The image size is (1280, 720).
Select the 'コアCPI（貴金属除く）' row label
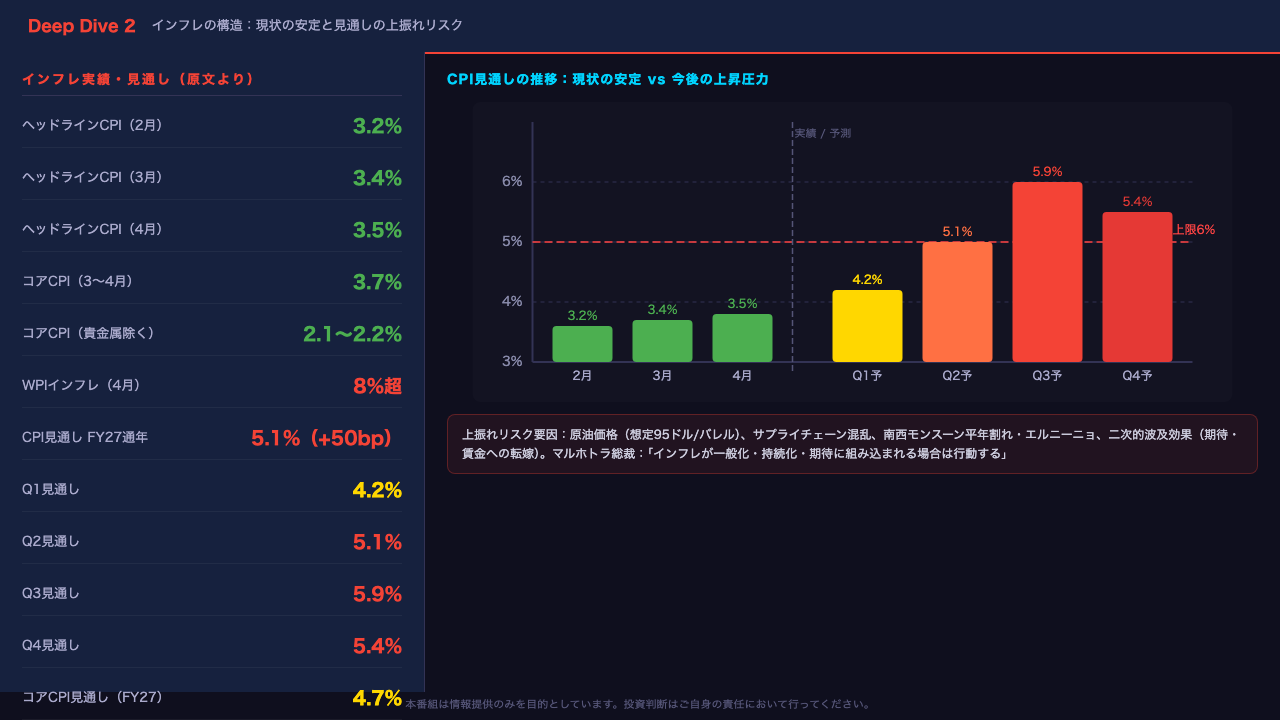[89, 333]
